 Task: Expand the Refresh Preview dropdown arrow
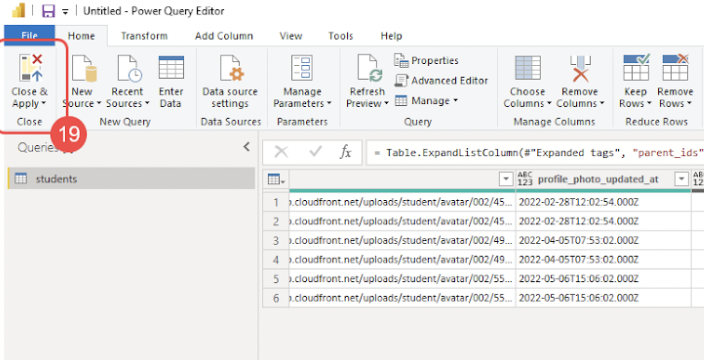[386, 104]
